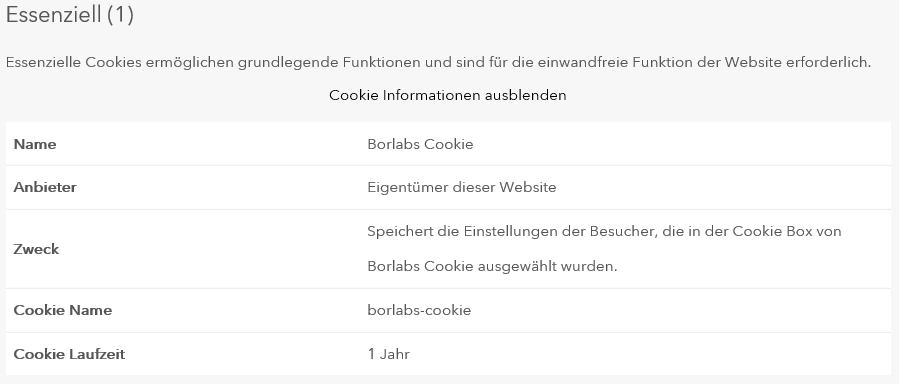Hide cookie details via 'Cookie Informationen ausblenden'
Image resolution: width=908 pixels, height=386 pixels.
[447, 95]
